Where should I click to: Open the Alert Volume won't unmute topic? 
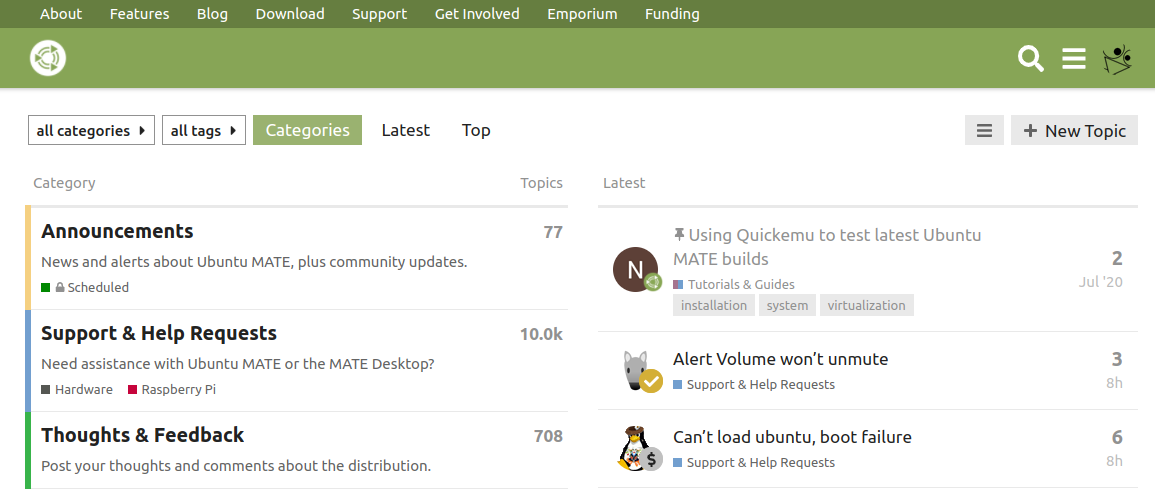[x=781, y=359]
